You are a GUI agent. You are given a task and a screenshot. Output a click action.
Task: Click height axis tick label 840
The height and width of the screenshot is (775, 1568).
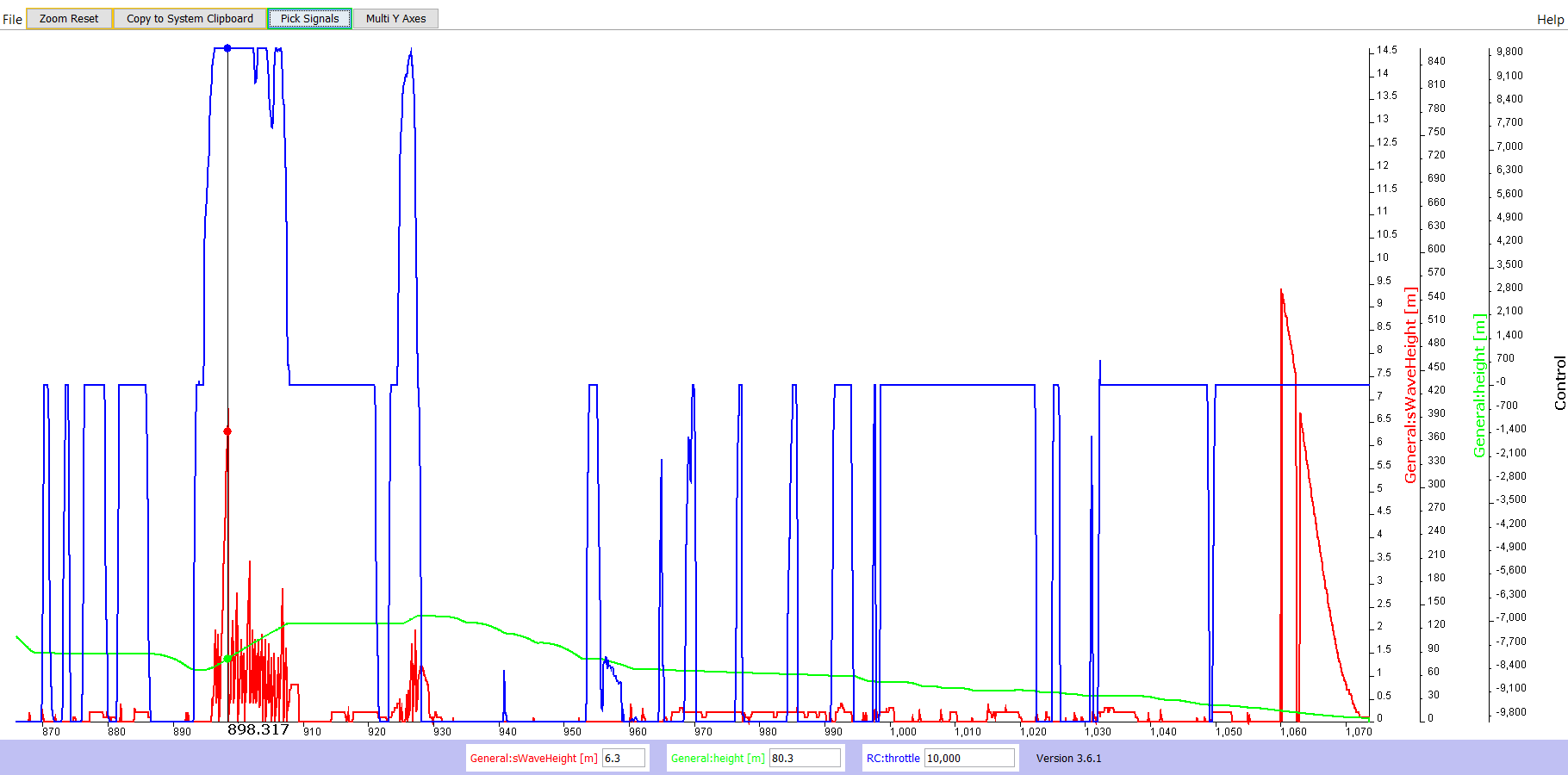1436,61
